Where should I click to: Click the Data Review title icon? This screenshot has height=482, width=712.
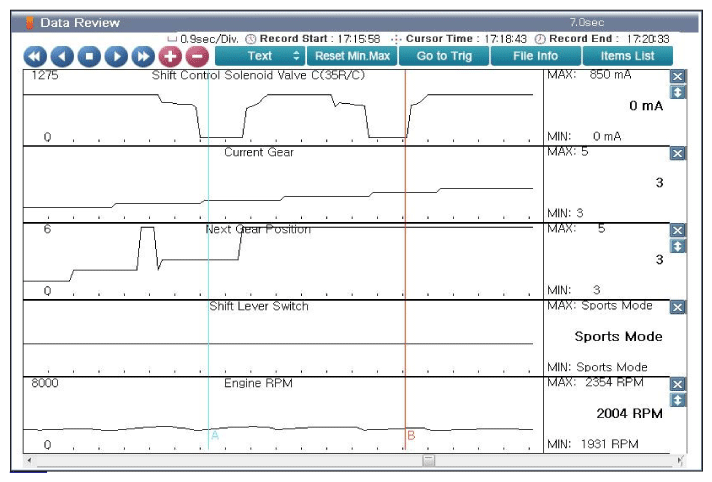30,23
